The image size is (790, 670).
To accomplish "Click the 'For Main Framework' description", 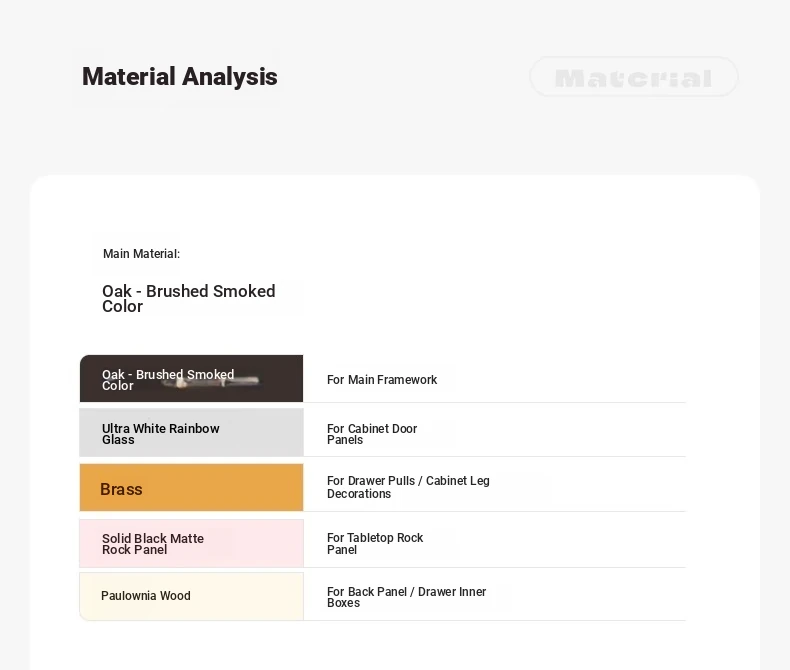I will (382, 380).
